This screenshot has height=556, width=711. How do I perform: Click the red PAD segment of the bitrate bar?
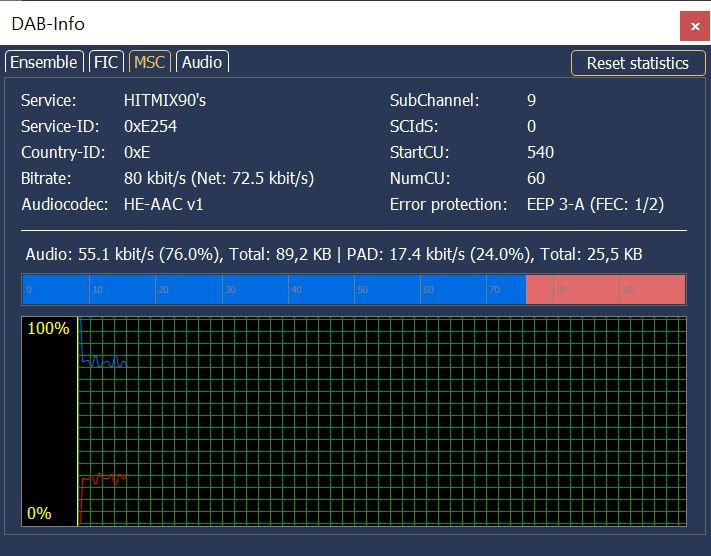[x=605, y=290]
